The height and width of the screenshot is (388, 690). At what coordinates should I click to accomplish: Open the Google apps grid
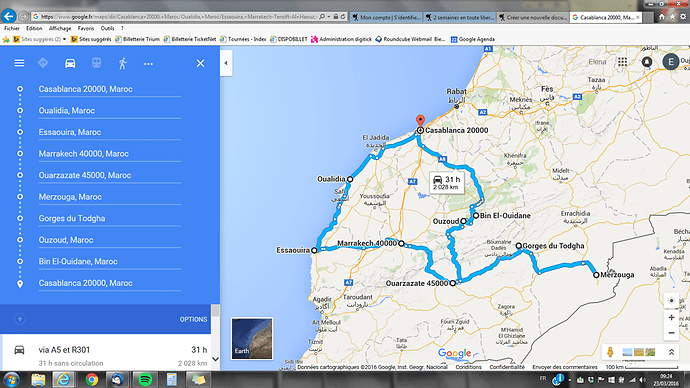pyautogui.click(x=622, y=62)
